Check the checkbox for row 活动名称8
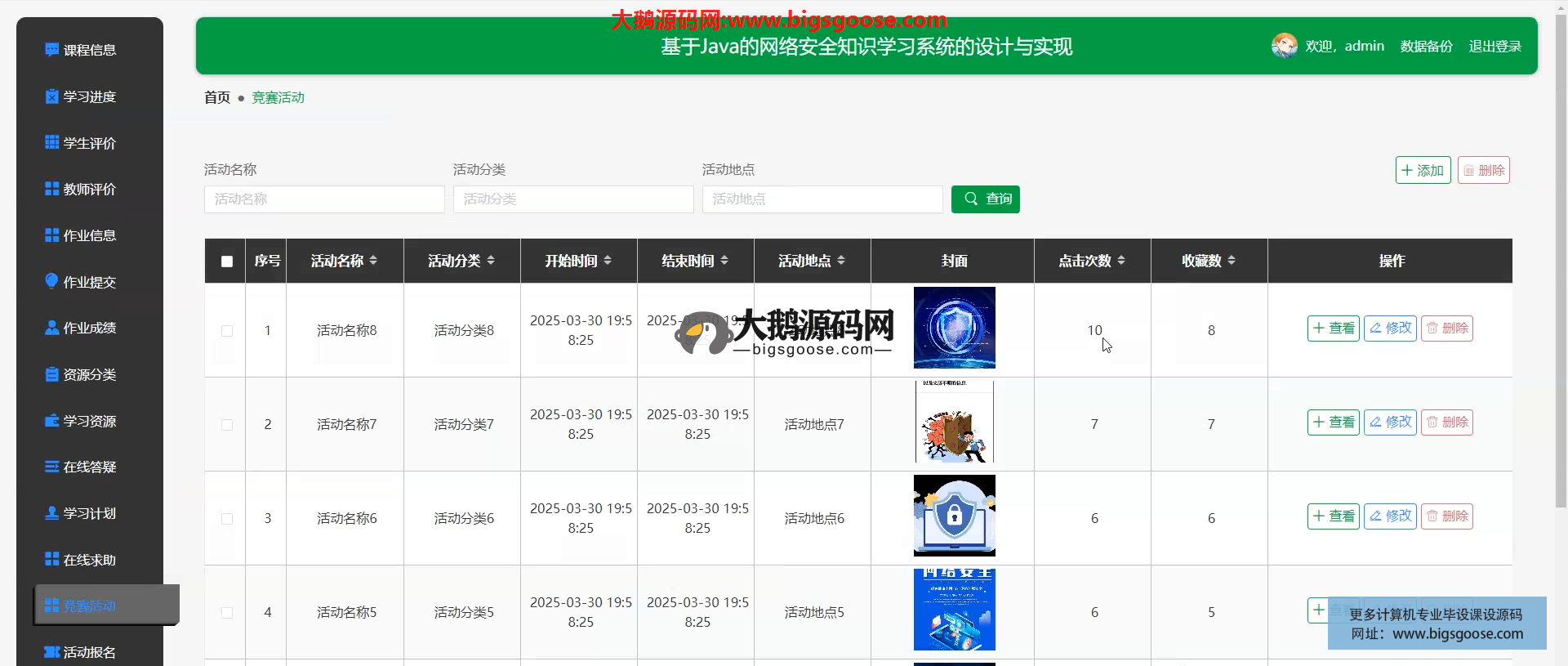 pyautogui.click(x=227, y=331)
